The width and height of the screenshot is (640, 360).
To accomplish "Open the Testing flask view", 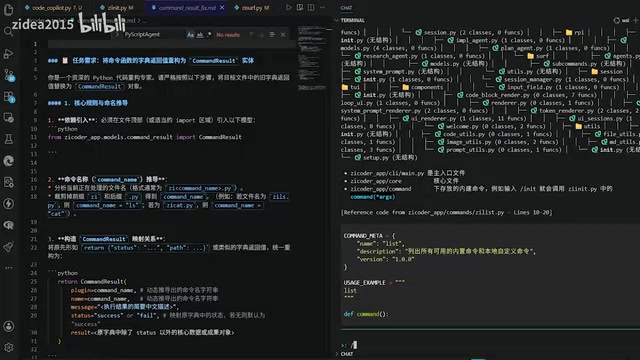I will click(x=9, y=139).
